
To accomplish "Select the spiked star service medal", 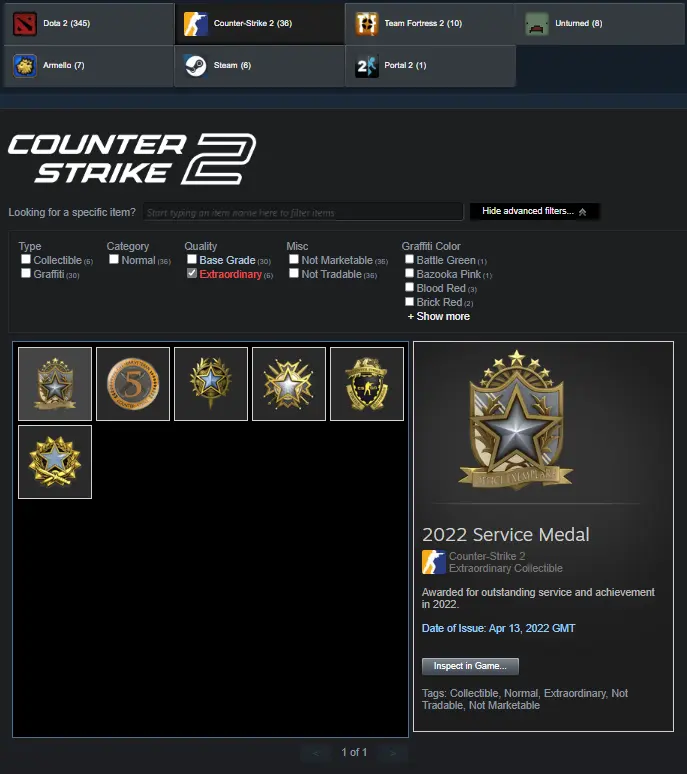I will (289, 384).
